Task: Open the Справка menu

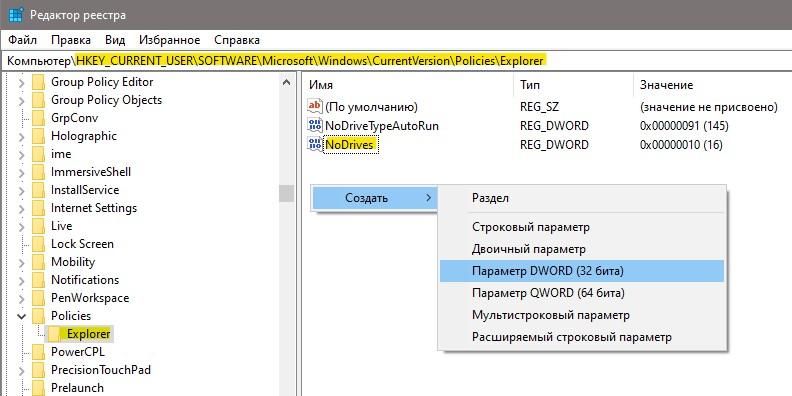Action: [237, 40]
